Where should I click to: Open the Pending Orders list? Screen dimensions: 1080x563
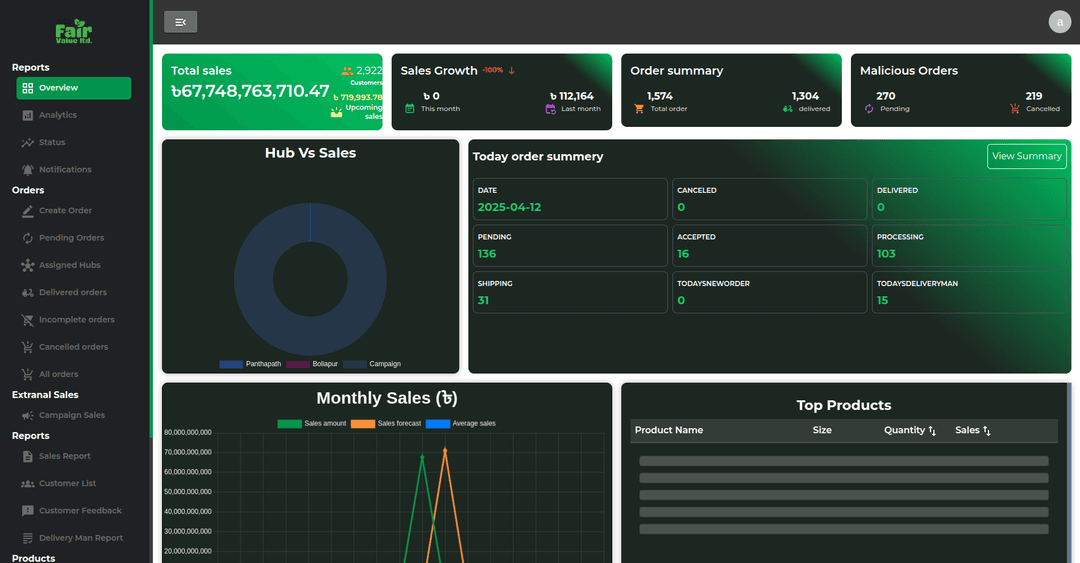pyautogui.click(x=74, y=238)
